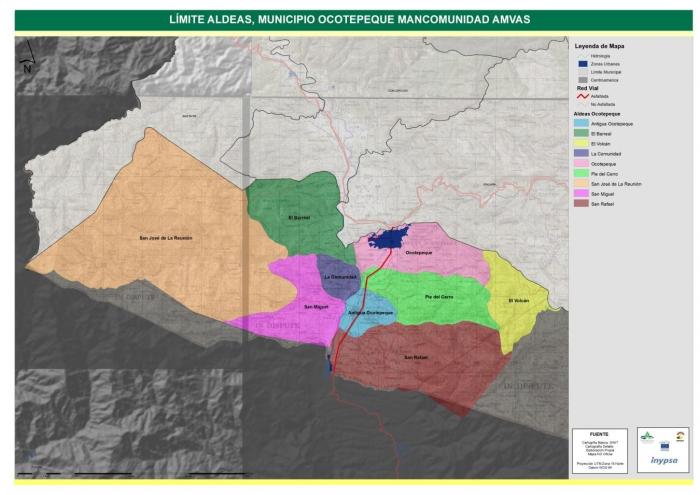Click the green map title banner

click(x=350, y=19)
